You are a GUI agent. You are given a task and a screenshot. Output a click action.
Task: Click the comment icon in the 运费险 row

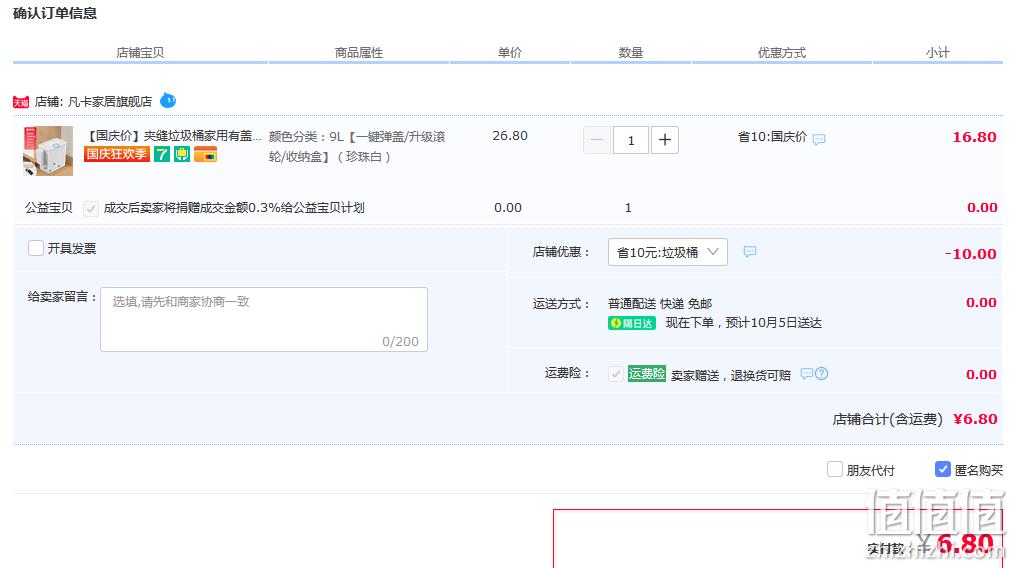click(806, 374)
